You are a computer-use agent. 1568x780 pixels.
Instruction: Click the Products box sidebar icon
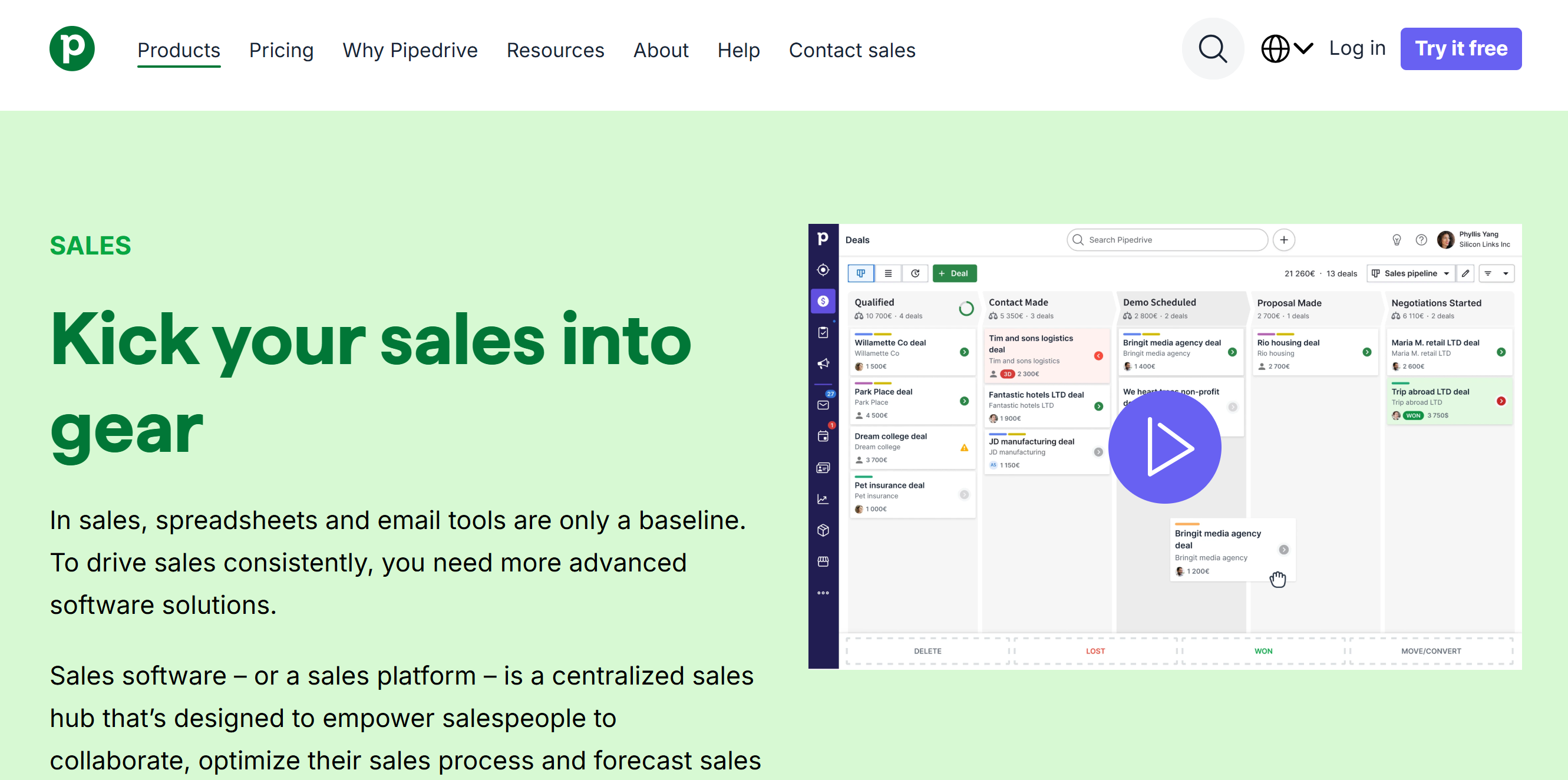click(823, 530)
